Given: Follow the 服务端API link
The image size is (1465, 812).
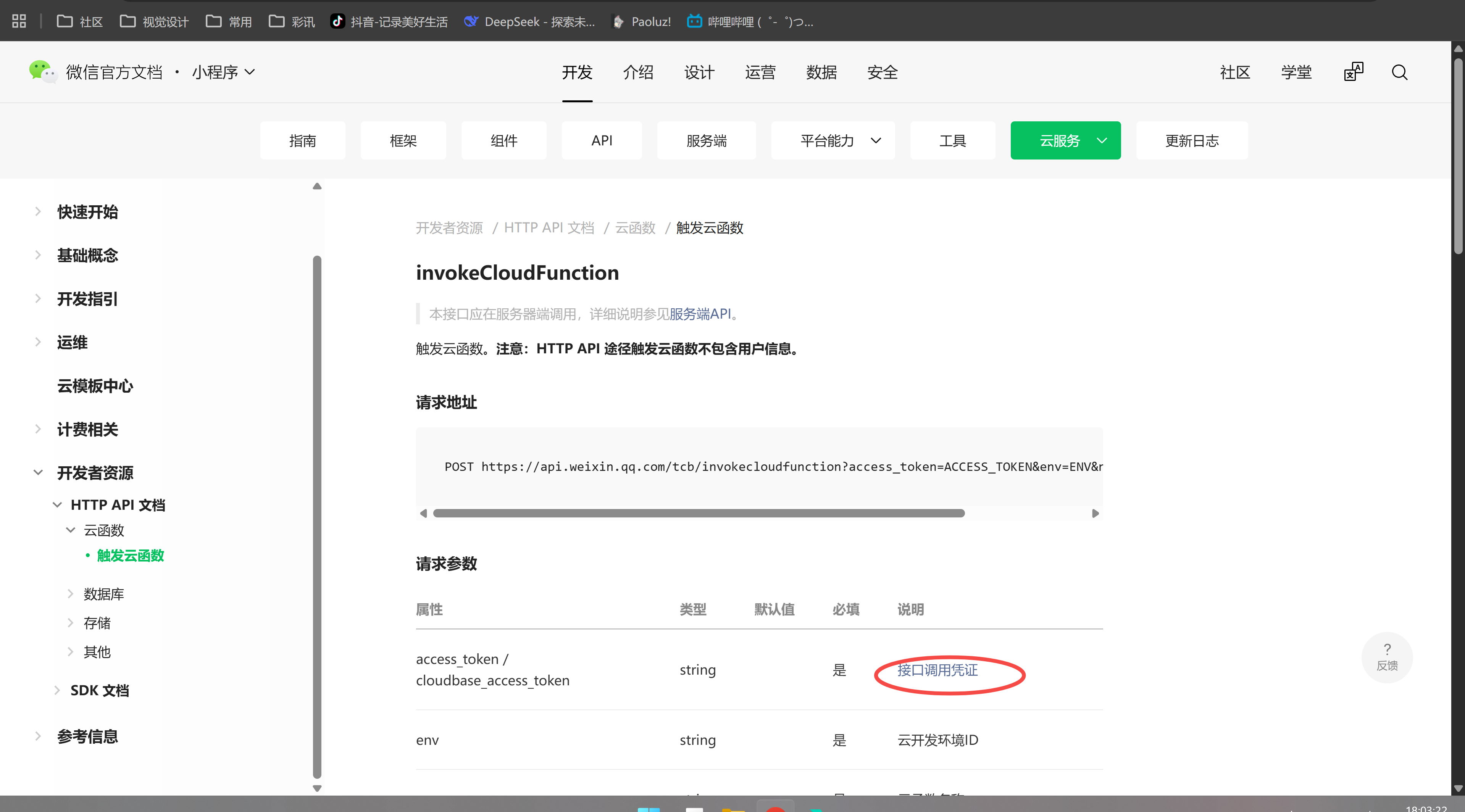Looking at the screenshot, I should point(700,314).
